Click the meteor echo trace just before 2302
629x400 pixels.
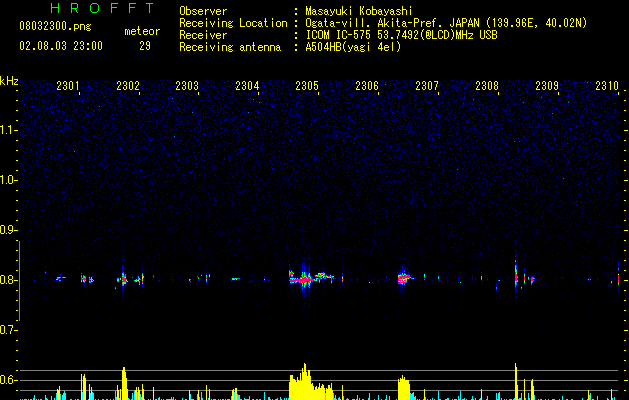point(124,278)
